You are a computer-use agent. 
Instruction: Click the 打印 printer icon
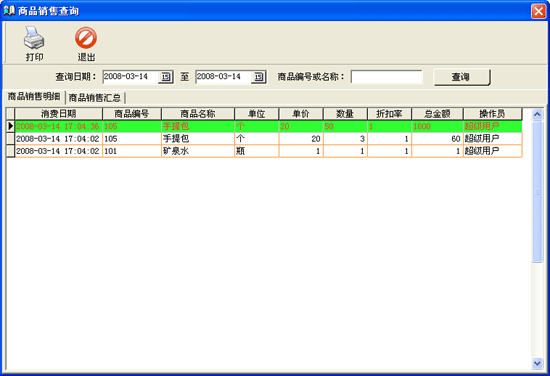coord(34,38)
